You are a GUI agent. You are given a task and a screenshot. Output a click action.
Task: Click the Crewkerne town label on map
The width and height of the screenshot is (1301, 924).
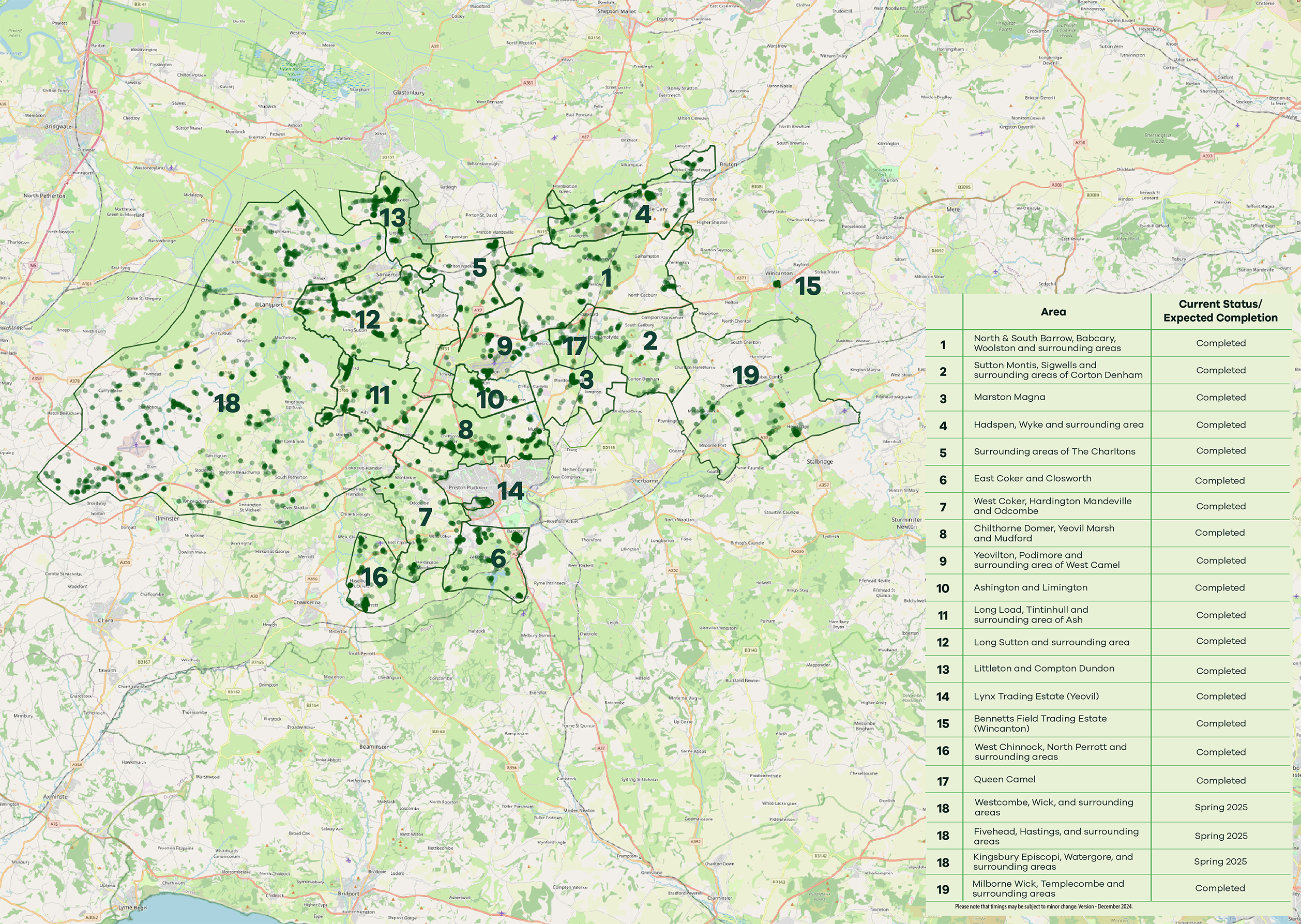tap(307, 602)
